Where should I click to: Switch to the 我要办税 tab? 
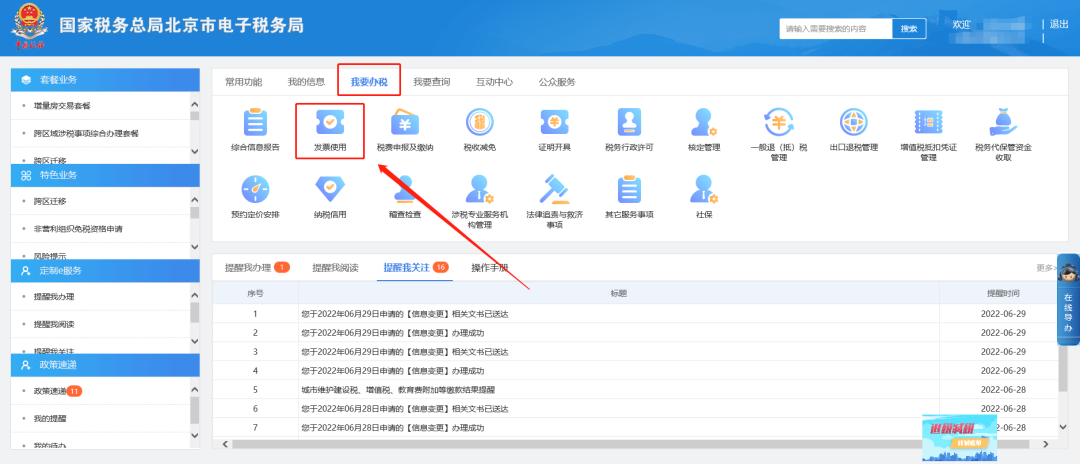[x=369, y=81]
